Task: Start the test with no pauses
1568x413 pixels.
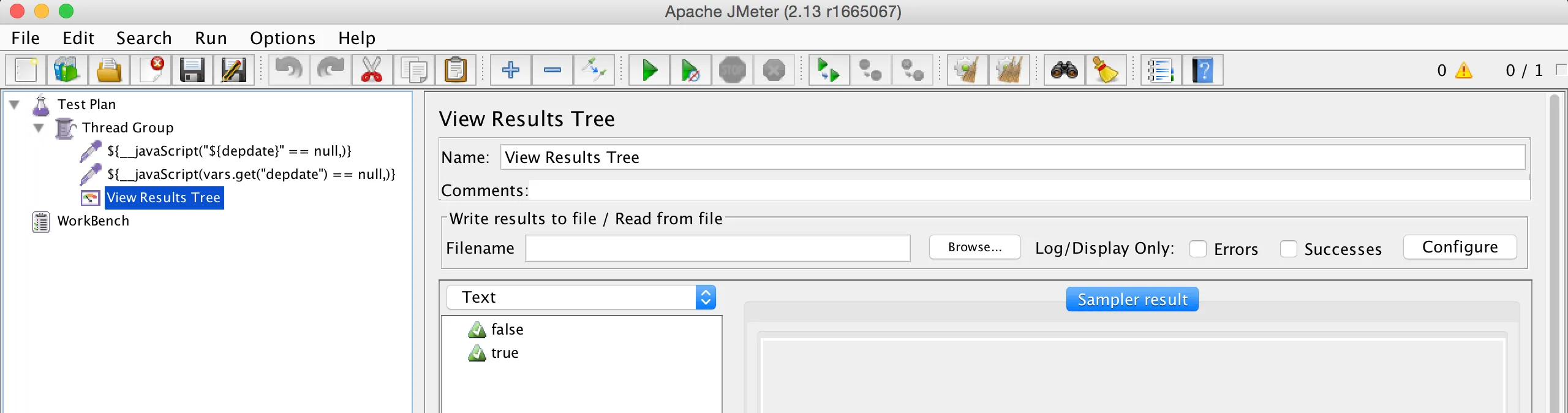Action: click(691, 70)
